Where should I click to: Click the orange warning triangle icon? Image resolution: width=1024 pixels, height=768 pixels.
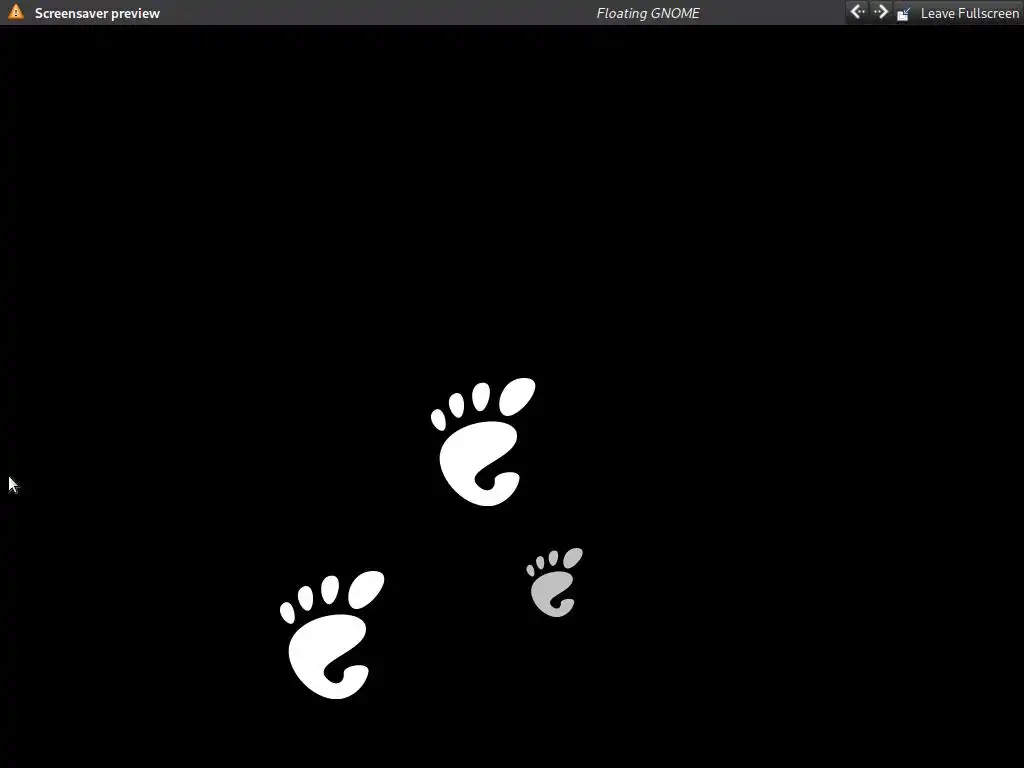click(x=16, y=12)
